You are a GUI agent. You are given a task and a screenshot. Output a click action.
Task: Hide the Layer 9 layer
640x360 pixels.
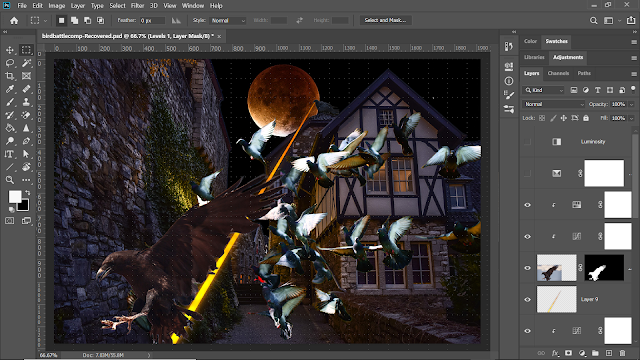point(527,300)
